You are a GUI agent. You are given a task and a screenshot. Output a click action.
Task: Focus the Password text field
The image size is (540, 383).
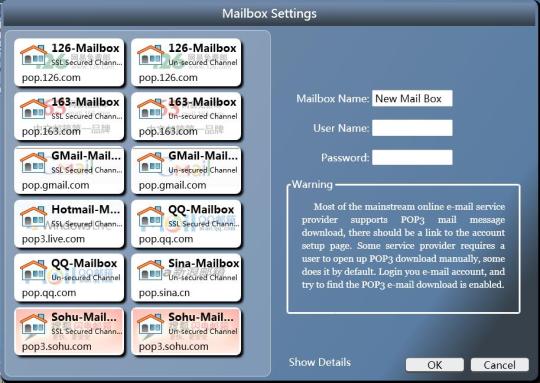(x=412, y=158)
